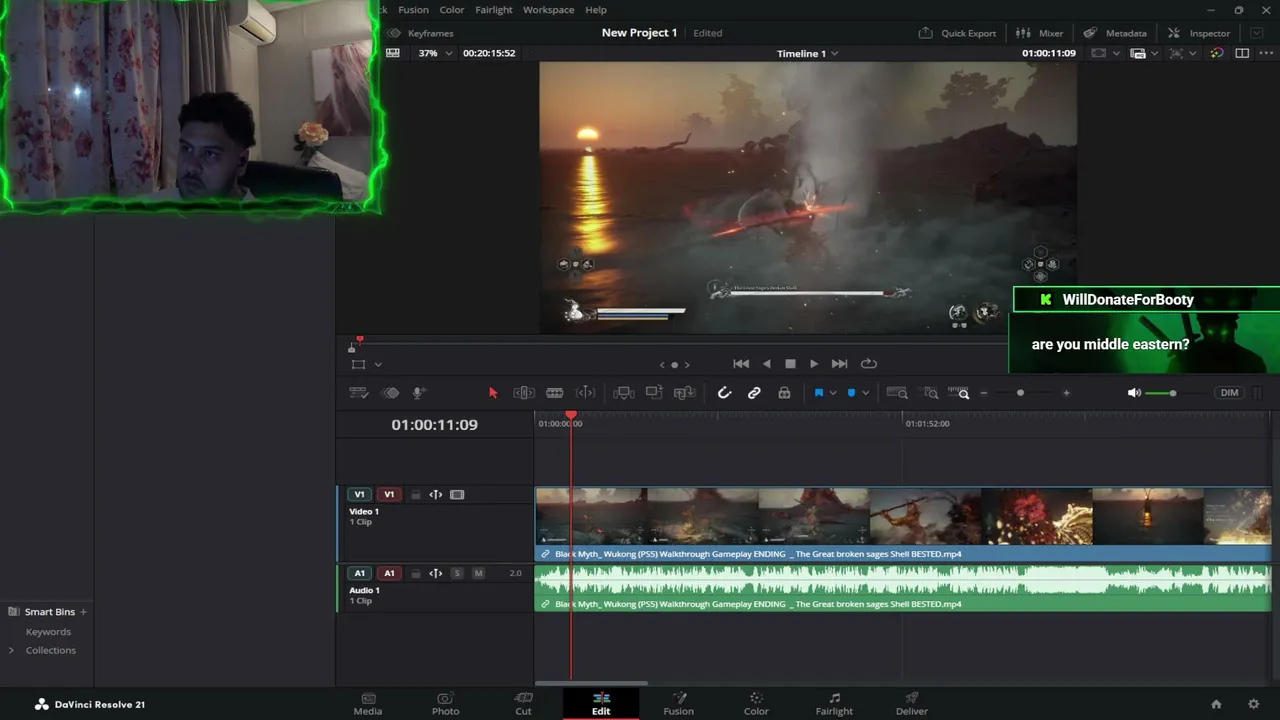Open the Metadata panel

pyautogui.click(x=1115, y=33)
